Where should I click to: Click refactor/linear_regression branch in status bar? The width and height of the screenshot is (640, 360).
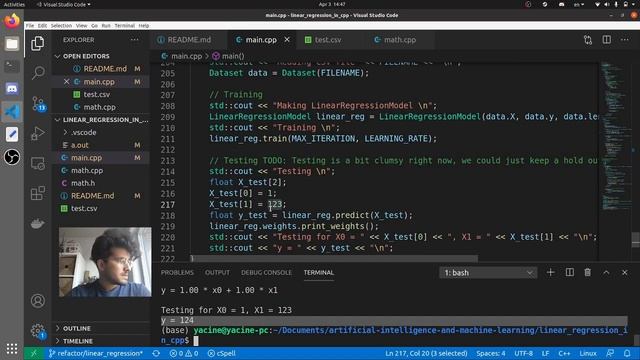tap(96, 353)
